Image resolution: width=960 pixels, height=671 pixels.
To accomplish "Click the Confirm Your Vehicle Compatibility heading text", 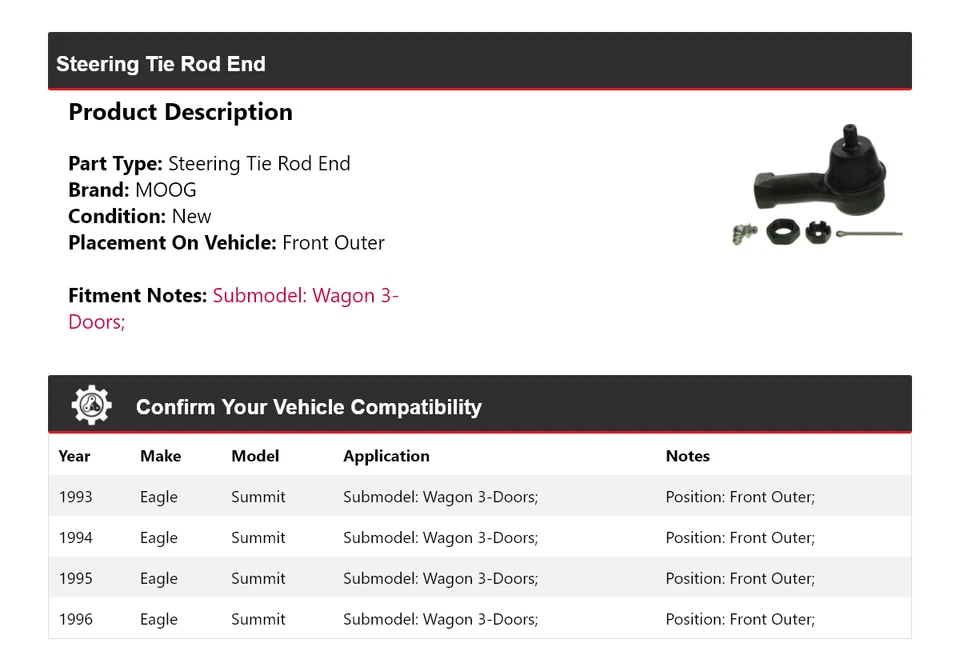I will click(x=308, y=407).
